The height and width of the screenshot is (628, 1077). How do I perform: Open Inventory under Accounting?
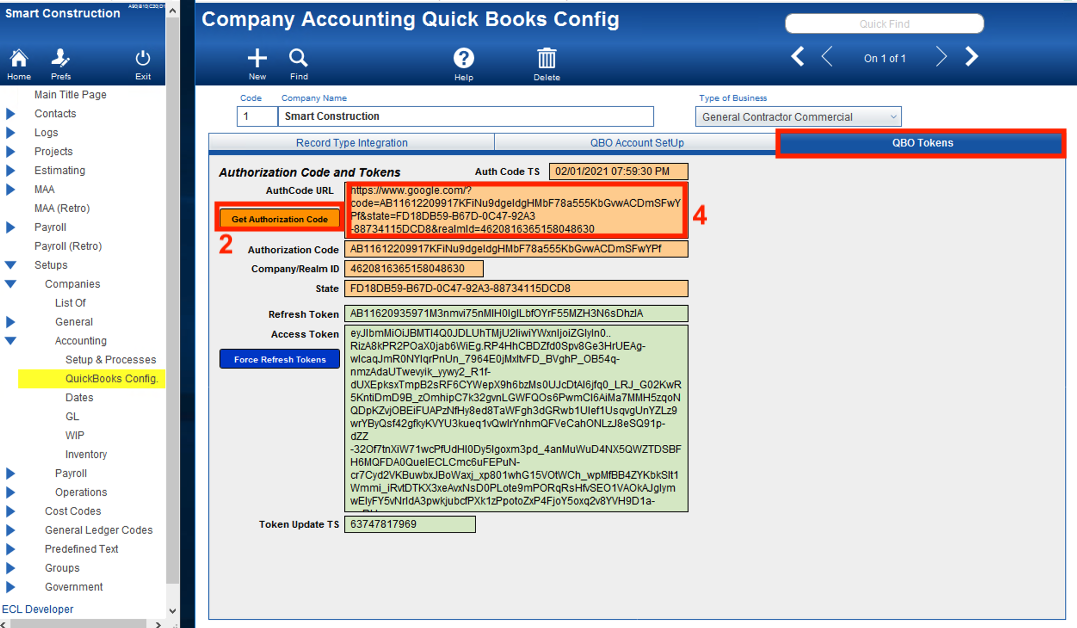pyautogui.click(x=86, y=454)
